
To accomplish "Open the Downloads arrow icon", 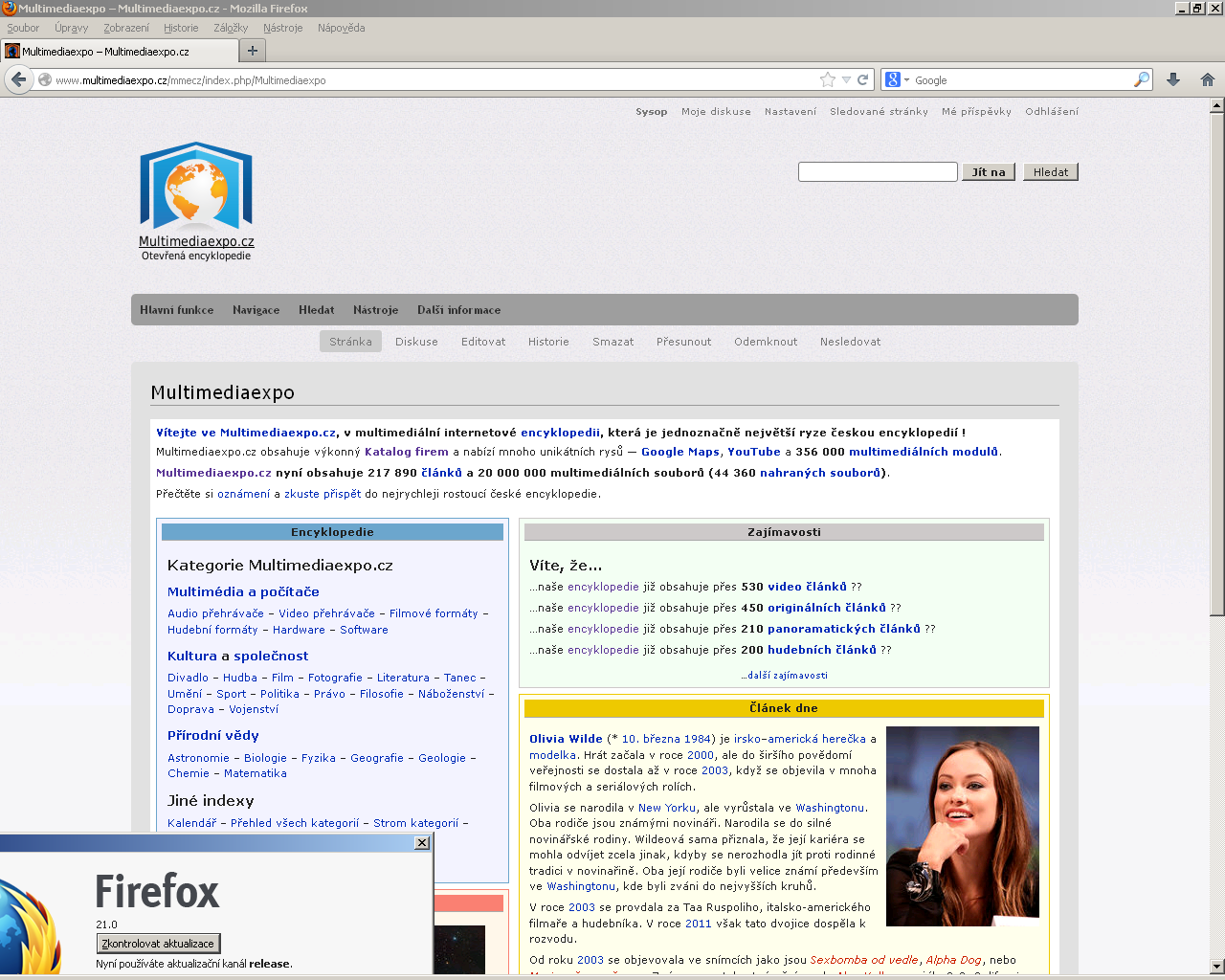I will (x=1173, y=80).
